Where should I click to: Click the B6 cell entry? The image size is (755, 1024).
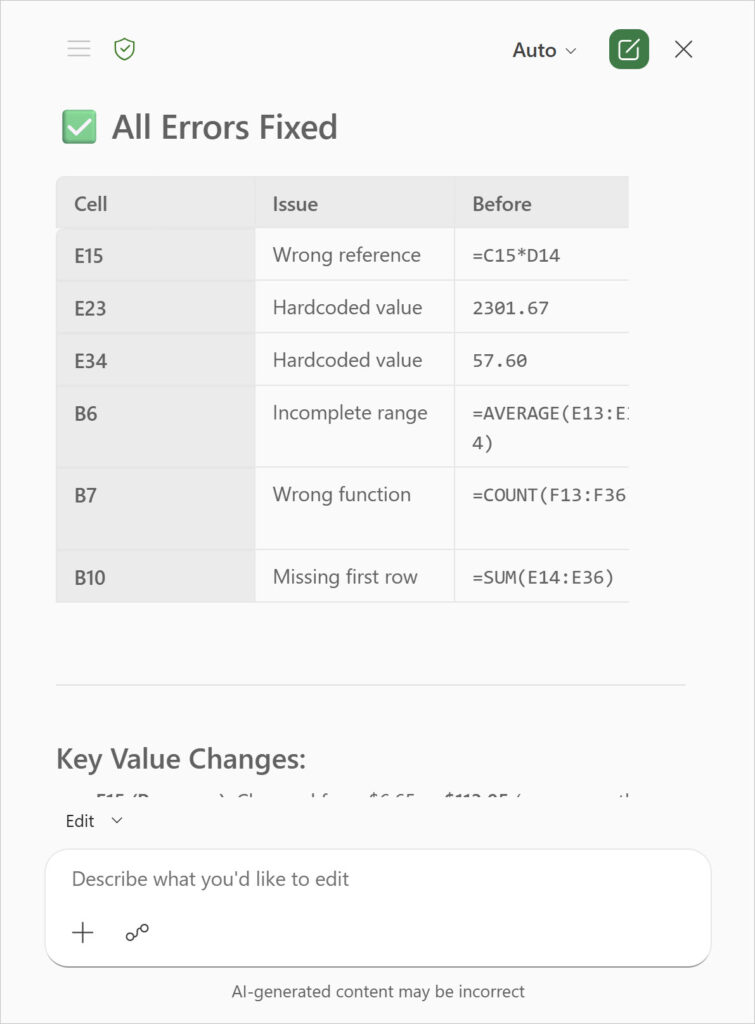[86, 413]
